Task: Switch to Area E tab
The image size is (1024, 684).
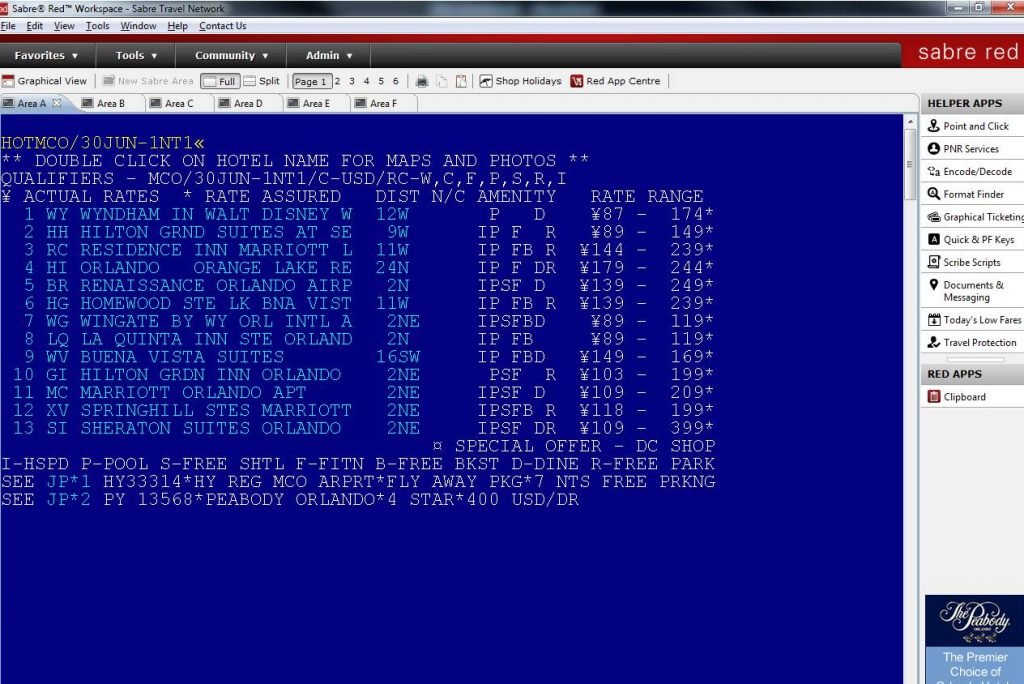Action: point(309,103)
